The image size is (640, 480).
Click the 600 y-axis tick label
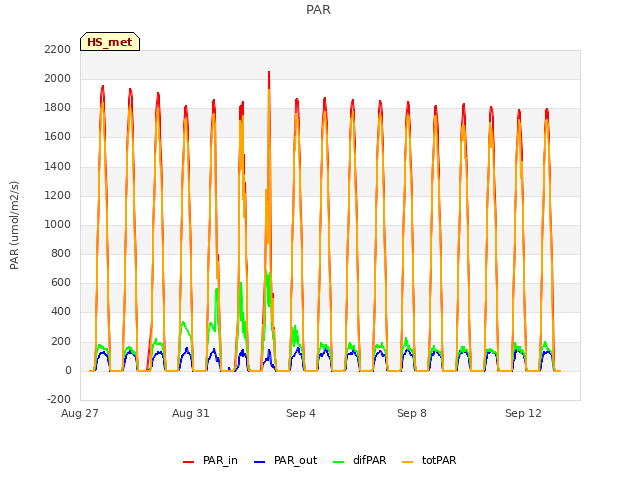pyautogui.click(x=61, y=282)
